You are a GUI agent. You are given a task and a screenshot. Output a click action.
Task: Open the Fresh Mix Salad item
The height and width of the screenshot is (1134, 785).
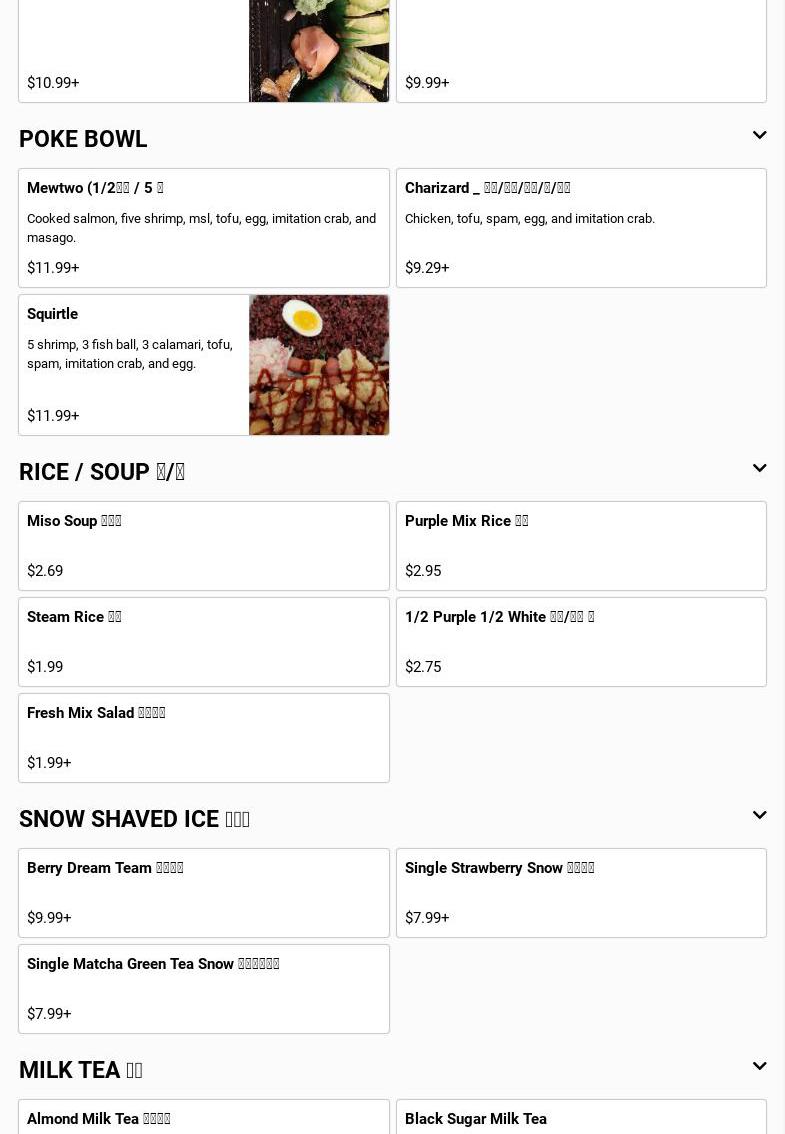pos(203,738)
